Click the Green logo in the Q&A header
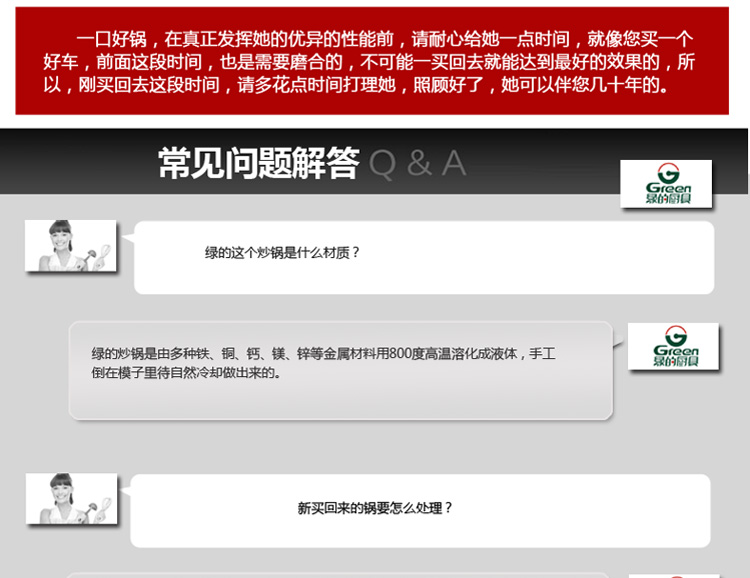The image size is (750, 578). 666,184
